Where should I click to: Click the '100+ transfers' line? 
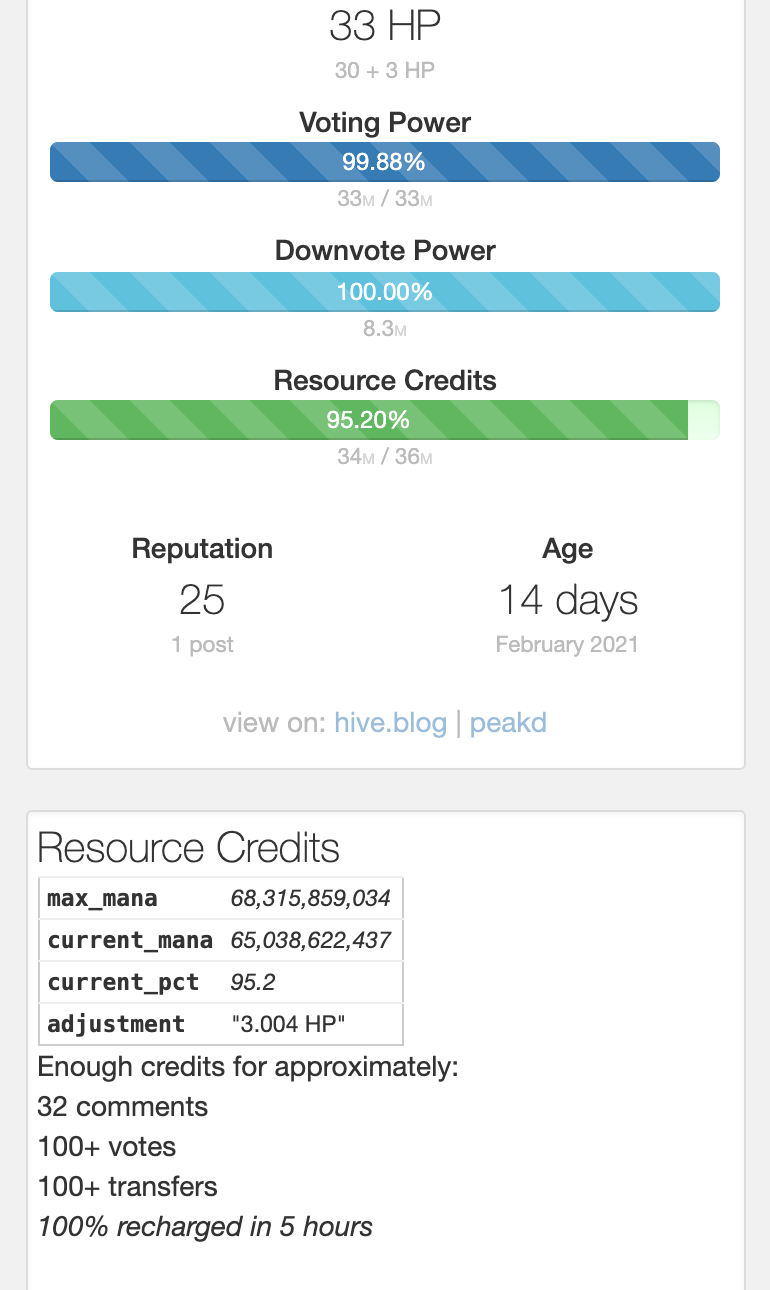click(127, 1187)
